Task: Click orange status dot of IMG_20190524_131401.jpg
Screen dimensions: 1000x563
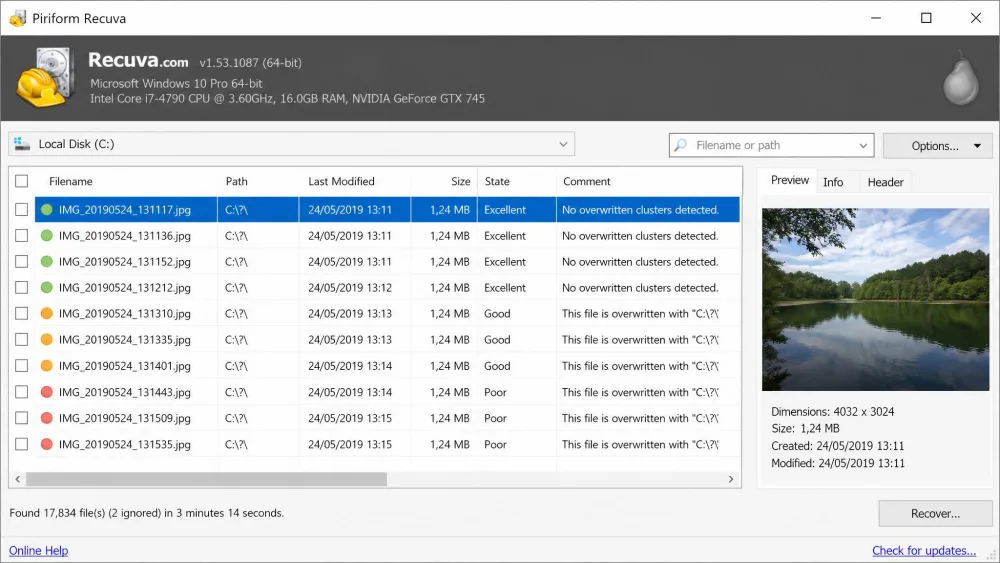Action: point(47,366)
